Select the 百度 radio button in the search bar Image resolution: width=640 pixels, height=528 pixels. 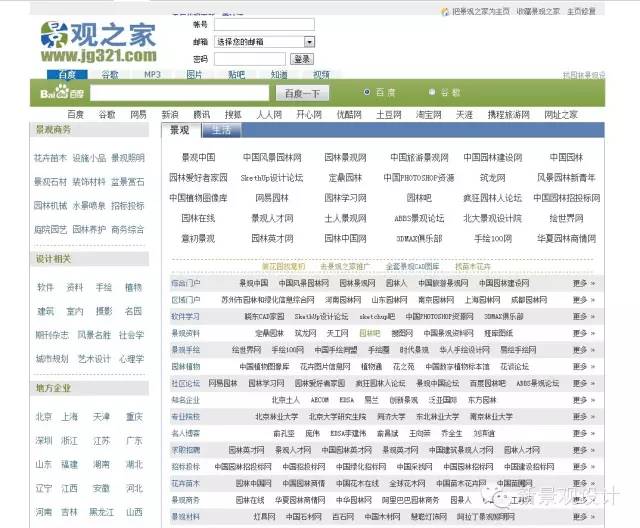(x=367, y=92)
